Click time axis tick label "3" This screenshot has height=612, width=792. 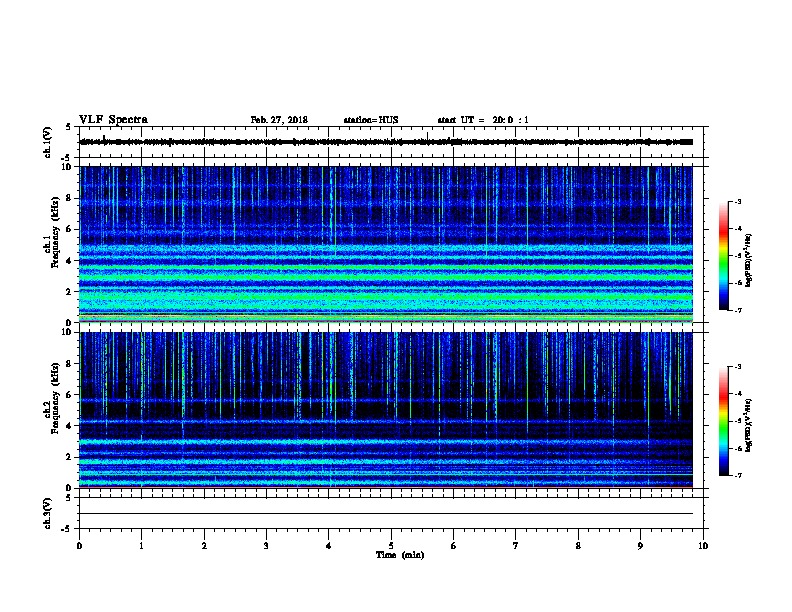pyautogui.click(x=266, y=546)
